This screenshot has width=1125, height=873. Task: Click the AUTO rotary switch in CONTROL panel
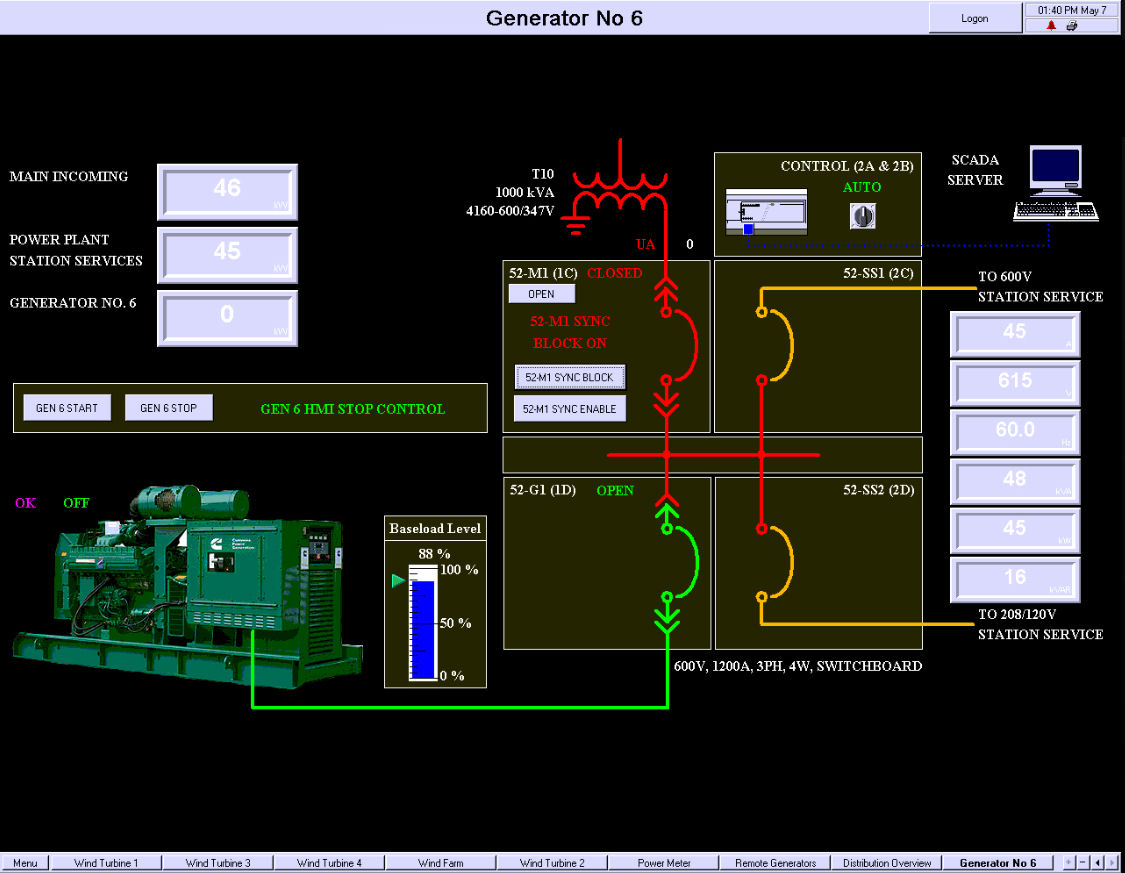862,214
